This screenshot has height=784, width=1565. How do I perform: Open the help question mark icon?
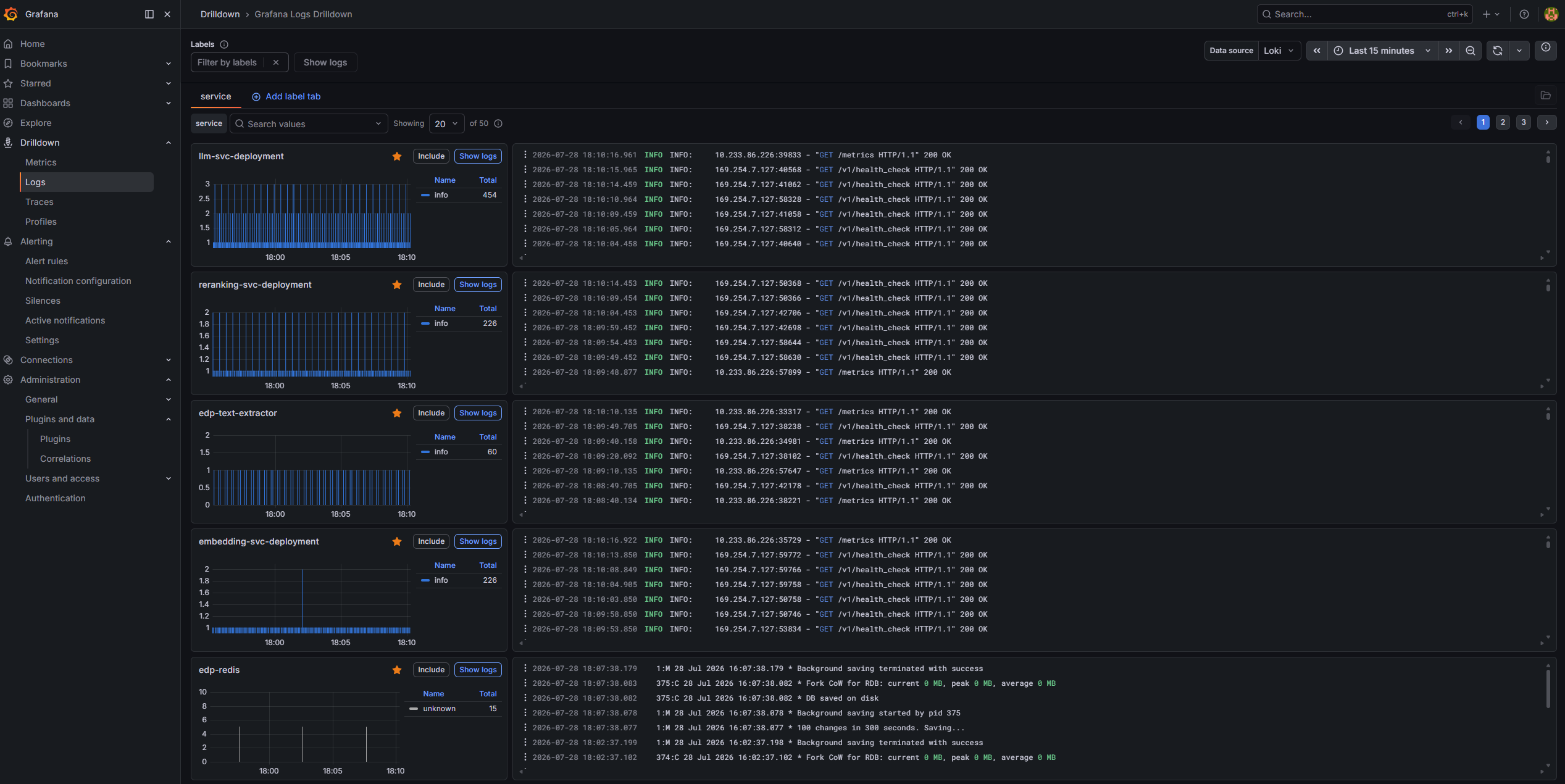click(1524, 14)
